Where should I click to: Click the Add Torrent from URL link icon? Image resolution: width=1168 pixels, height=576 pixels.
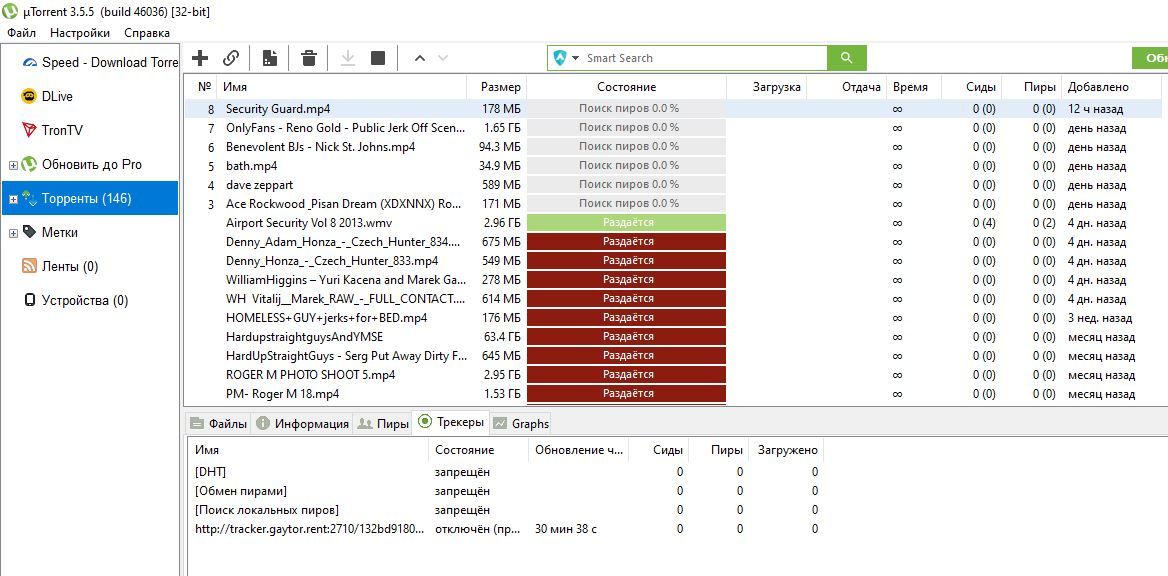point(232,57)
